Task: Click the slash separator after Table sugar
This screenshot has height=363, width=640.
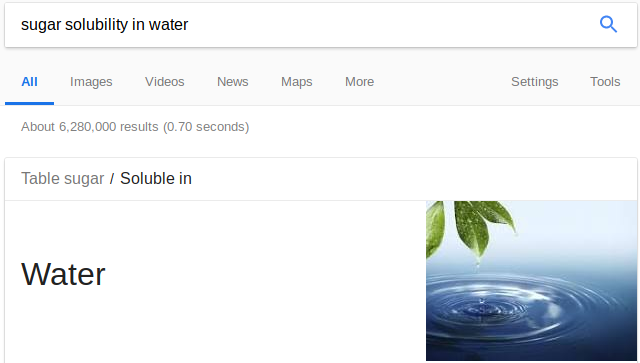Action: coord(112,179)
